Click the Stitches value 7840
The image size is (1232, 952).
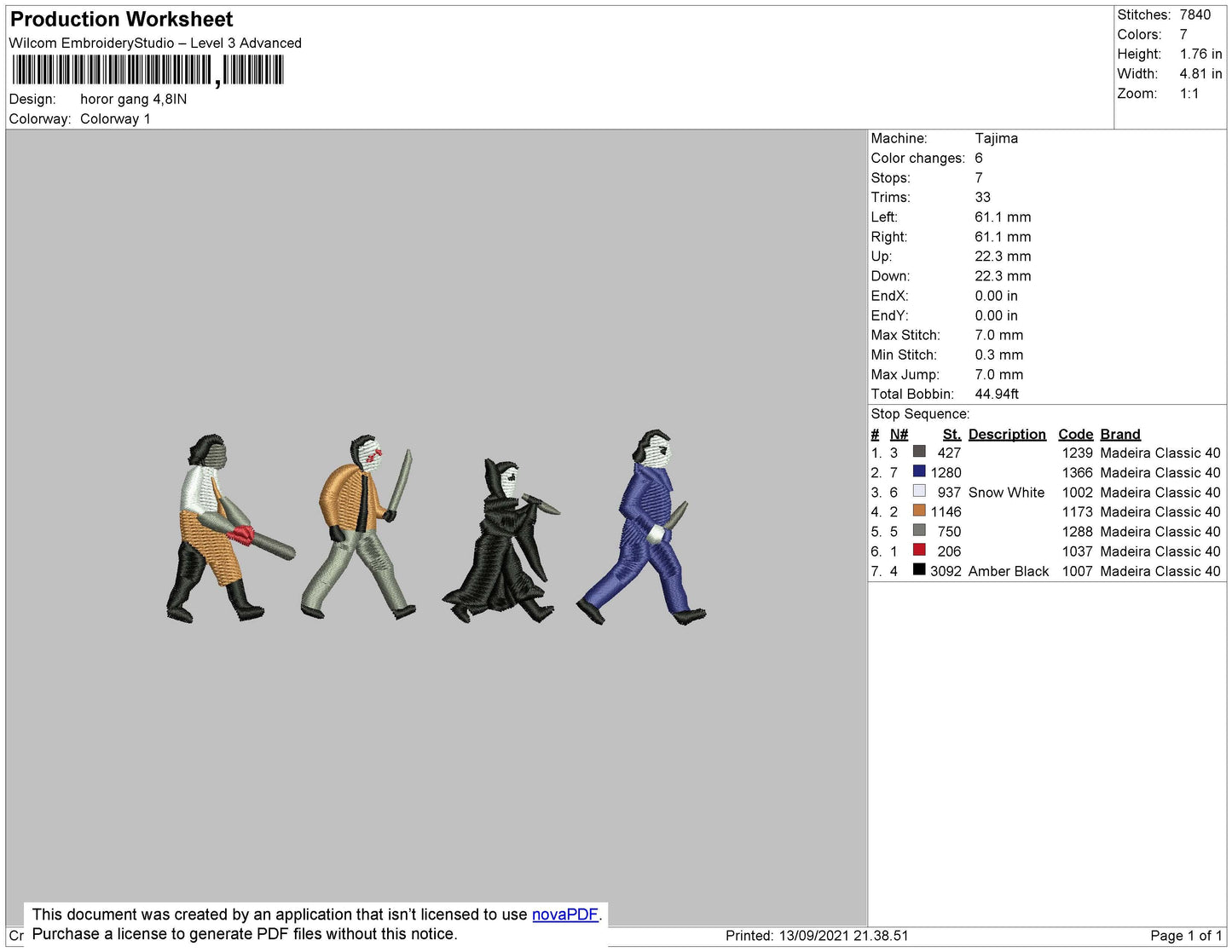[1195, 14]
